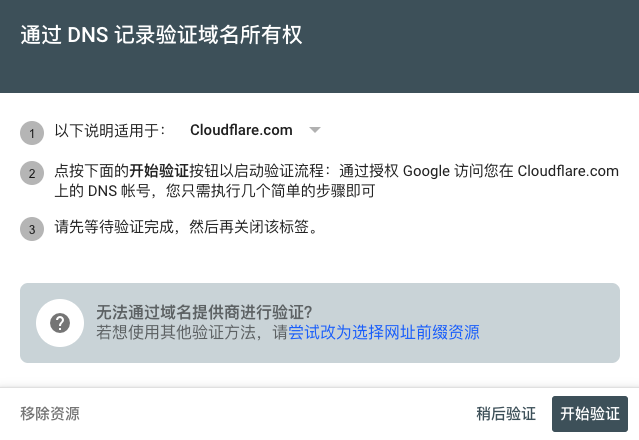
Task: Click the step 2 number circle
Action: (32, 173)
